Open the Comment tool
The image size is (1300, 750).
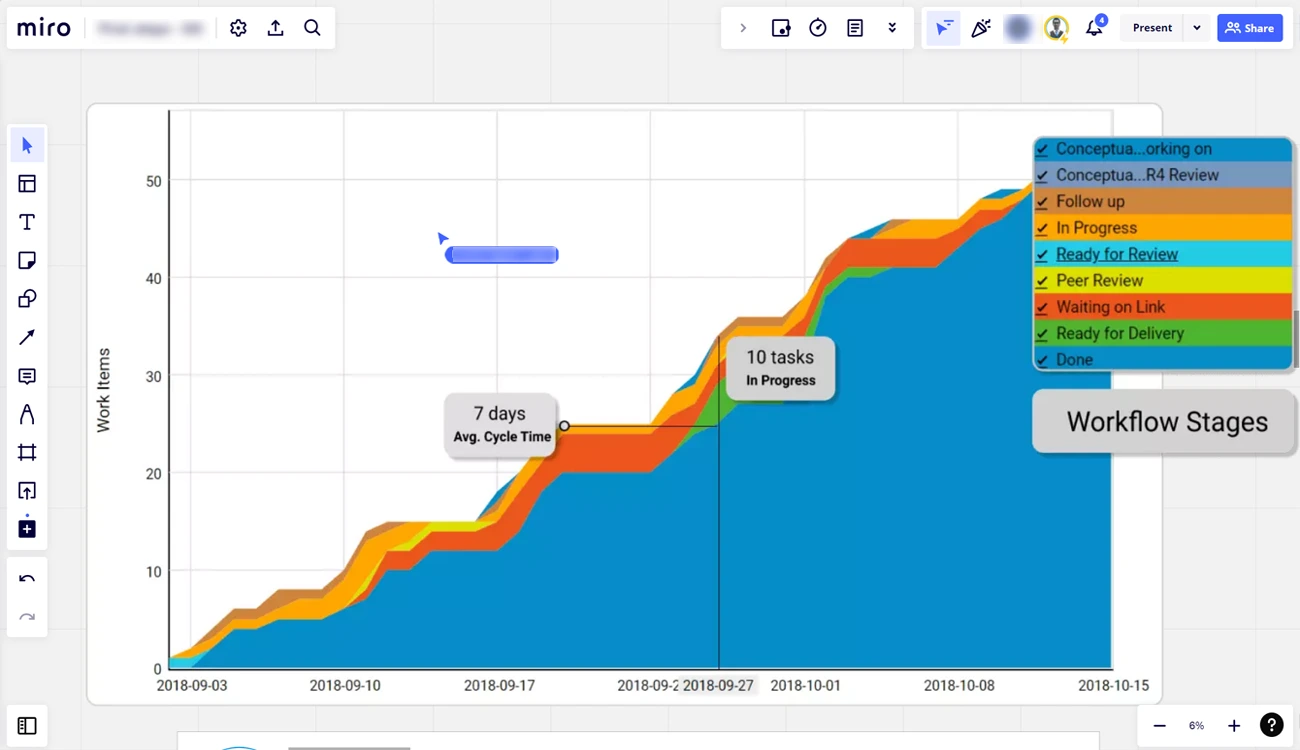point(27,376)
